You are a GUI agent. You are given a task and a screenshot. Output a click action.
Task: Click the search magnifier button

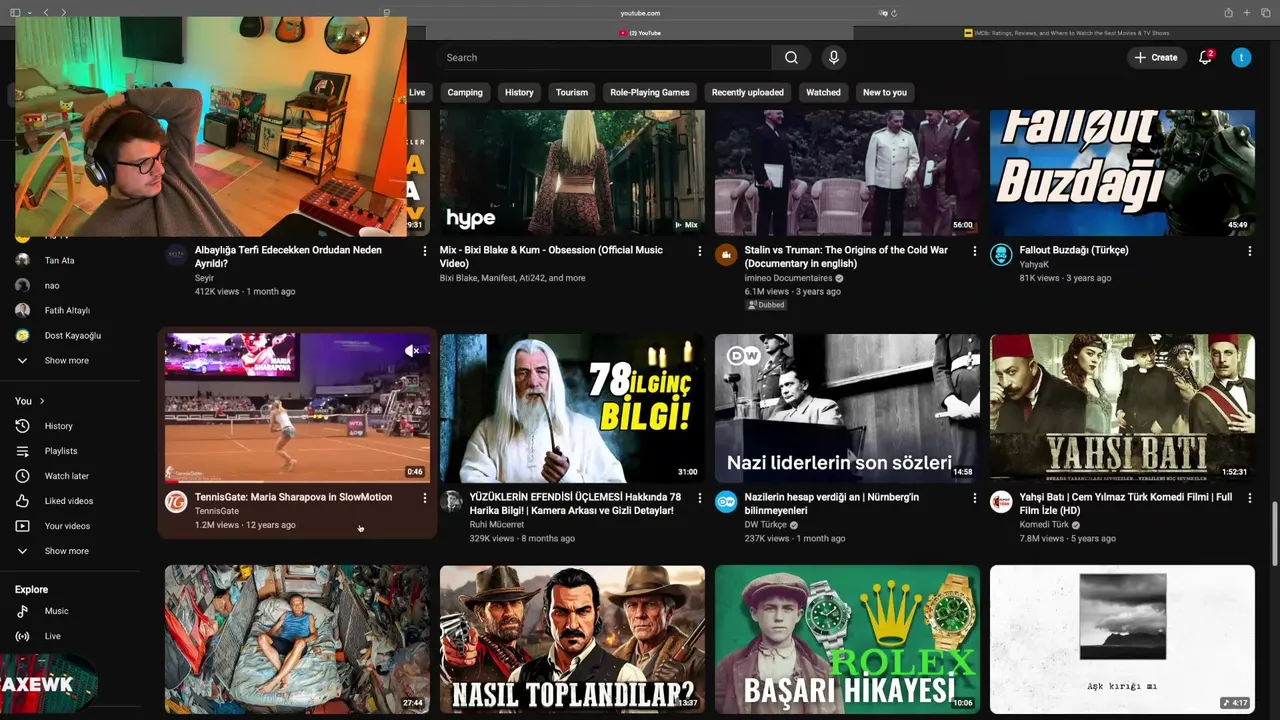tap(791, 57)
